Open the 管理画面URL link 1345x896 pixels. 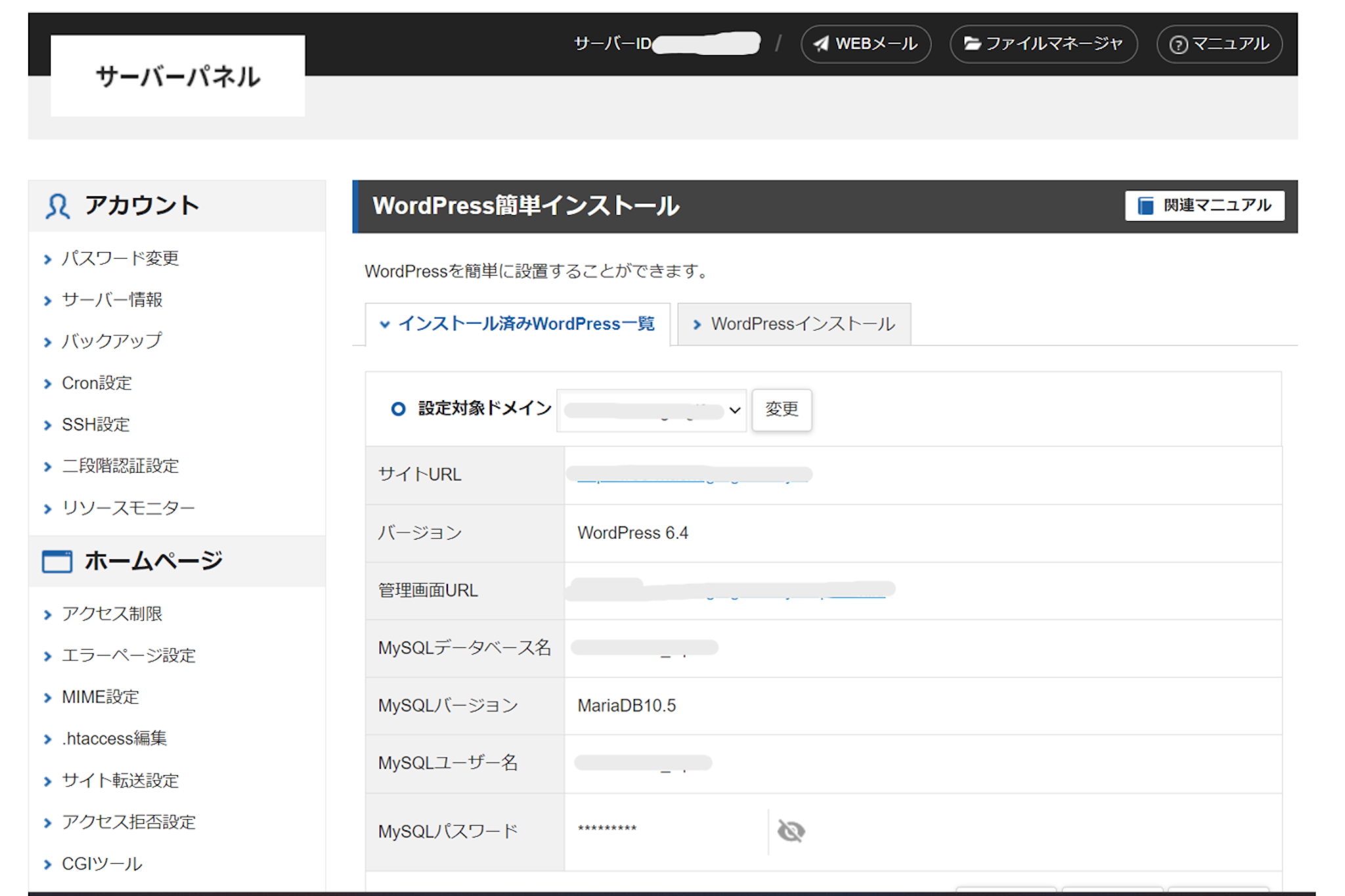point(729,590)
